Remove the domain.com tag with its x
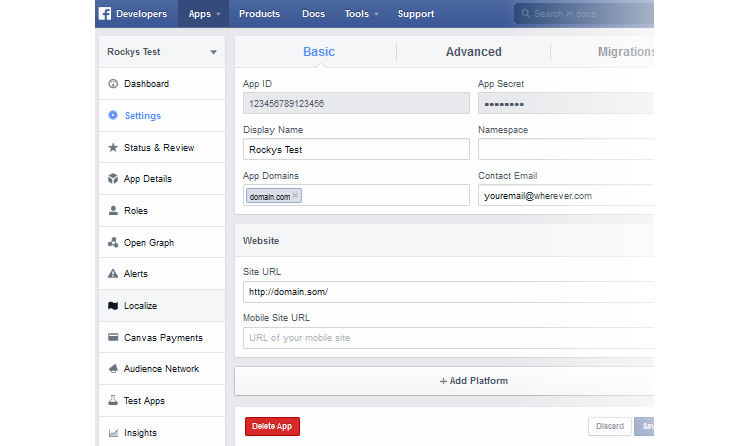This screenshot has width=750, height=446. pos(295,195)
